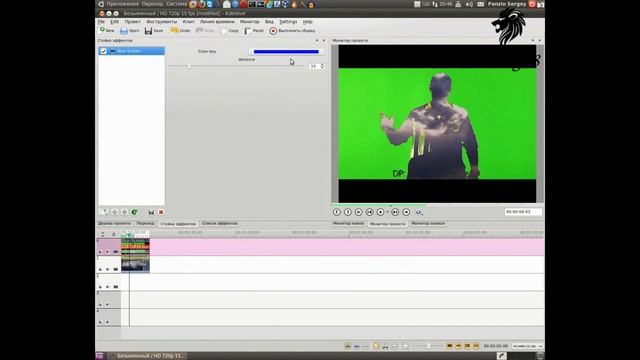The width and height of the screenshot is (640, 360).
Task: Copy the selection using the Copy button
Action: [230, 31]
